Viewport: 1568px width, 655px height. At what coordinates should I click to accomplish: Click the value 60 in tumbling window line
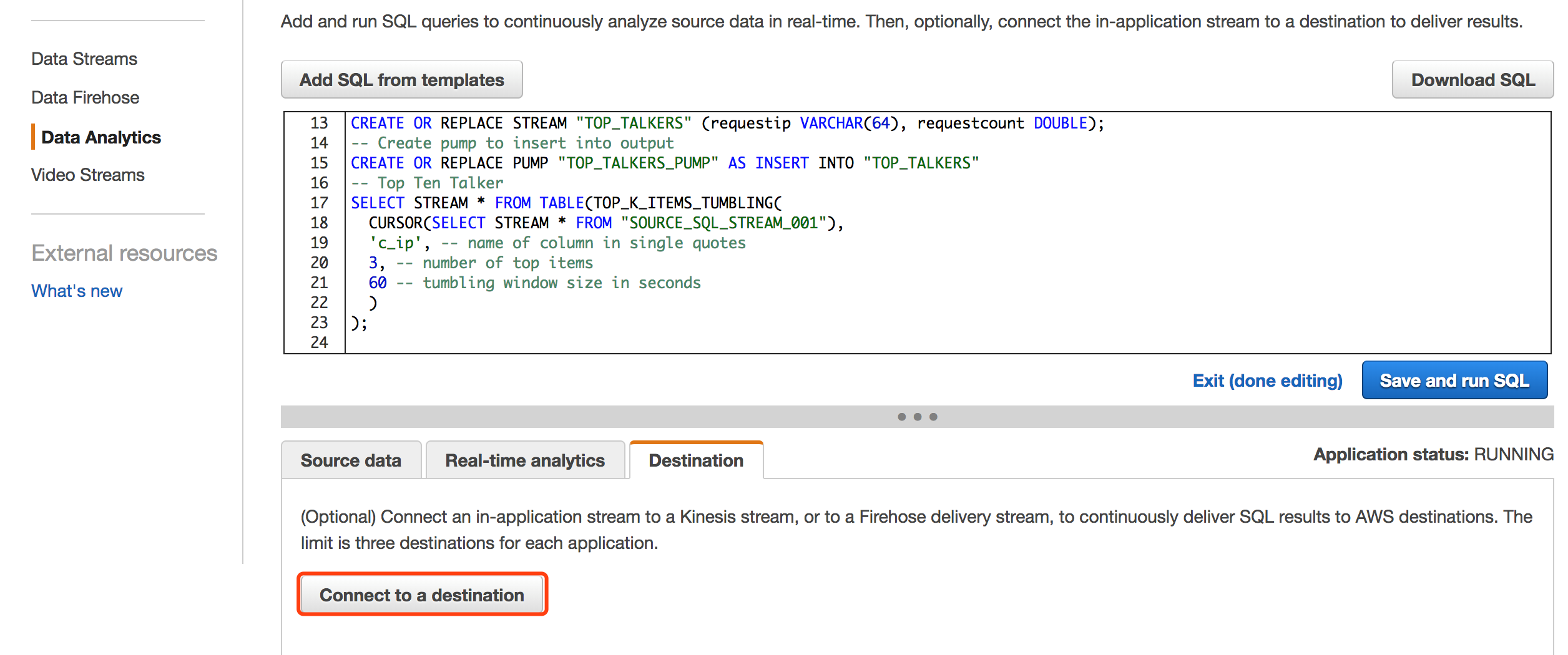377,283
